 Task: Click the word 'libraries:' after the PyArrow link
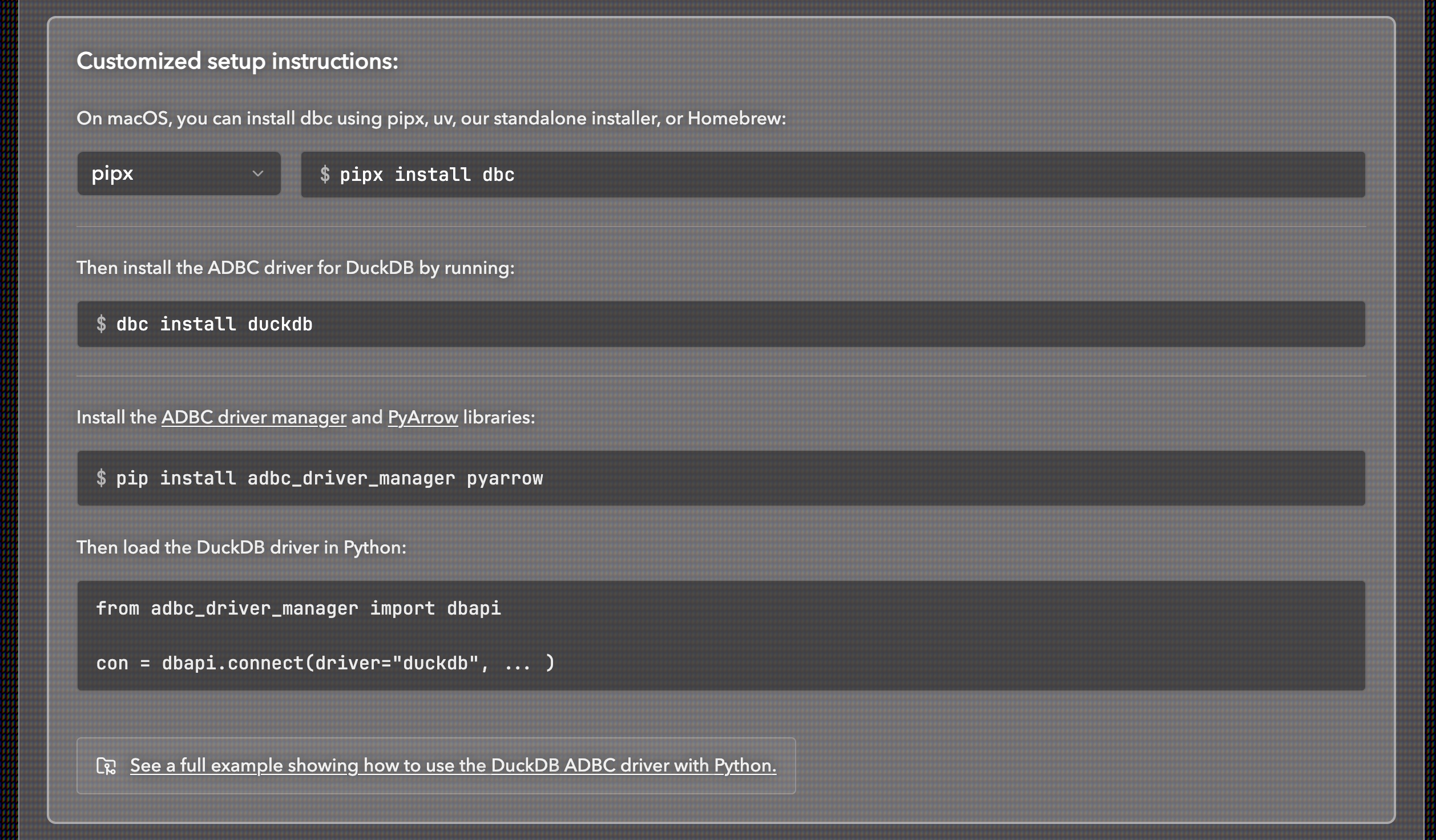click(498, 417)
